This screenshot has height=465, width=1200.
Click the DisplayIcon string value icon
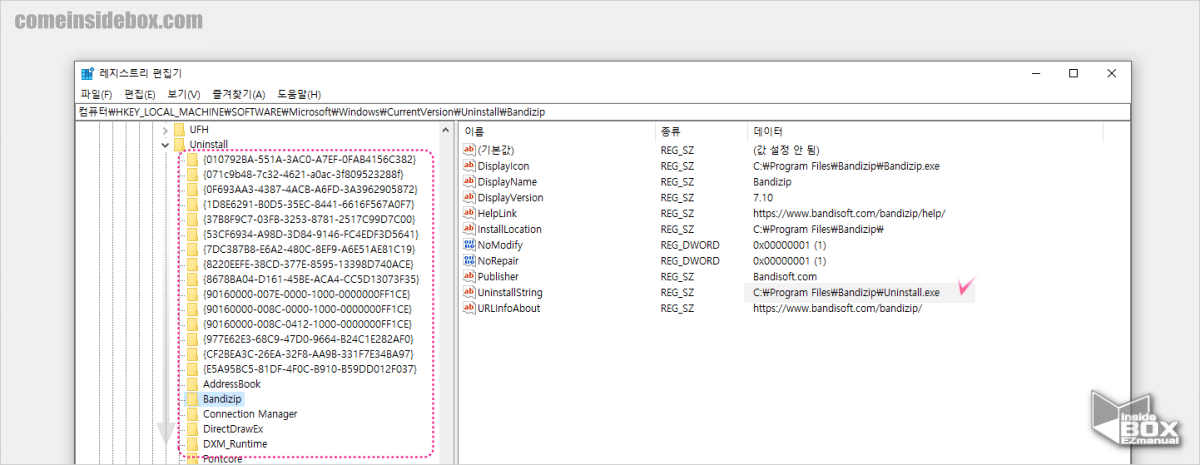pos(469,166)
